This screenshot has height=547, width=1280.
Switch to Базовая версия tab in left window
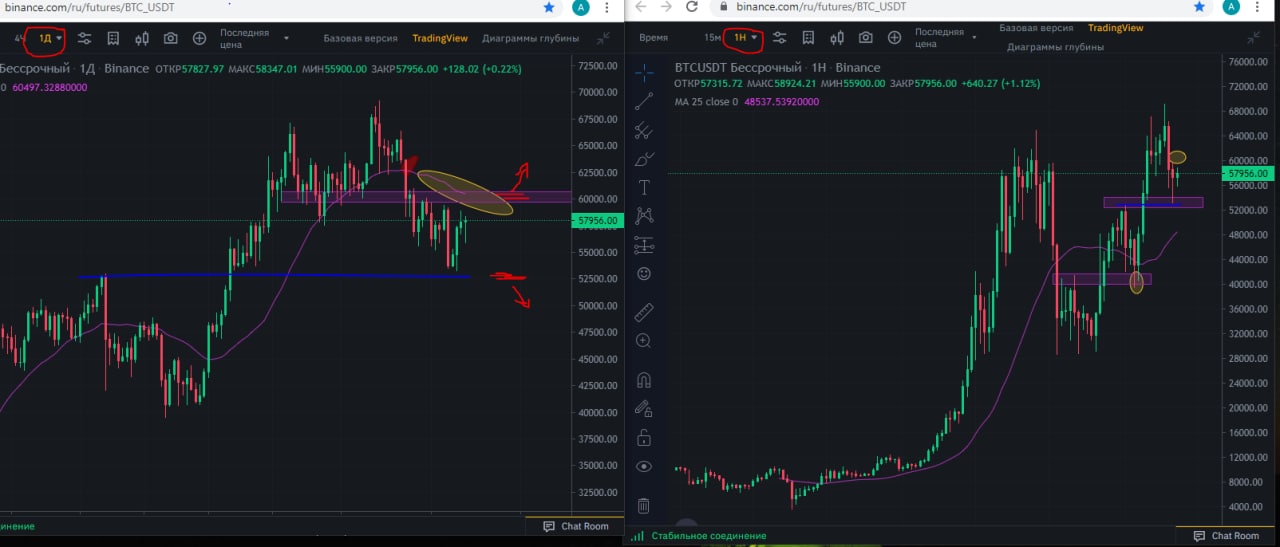tap(360, 38)
